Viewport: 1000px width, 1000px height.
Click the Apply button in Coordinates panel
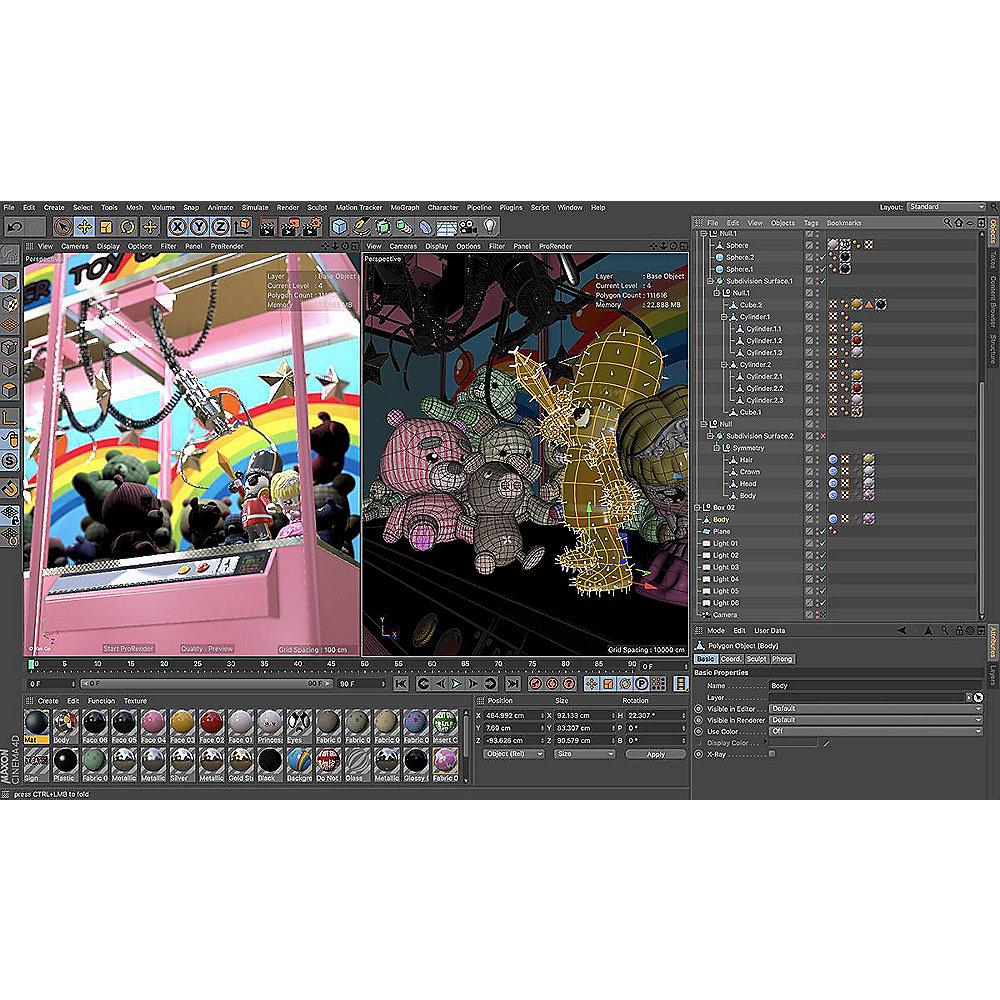[x=655, y=754]
